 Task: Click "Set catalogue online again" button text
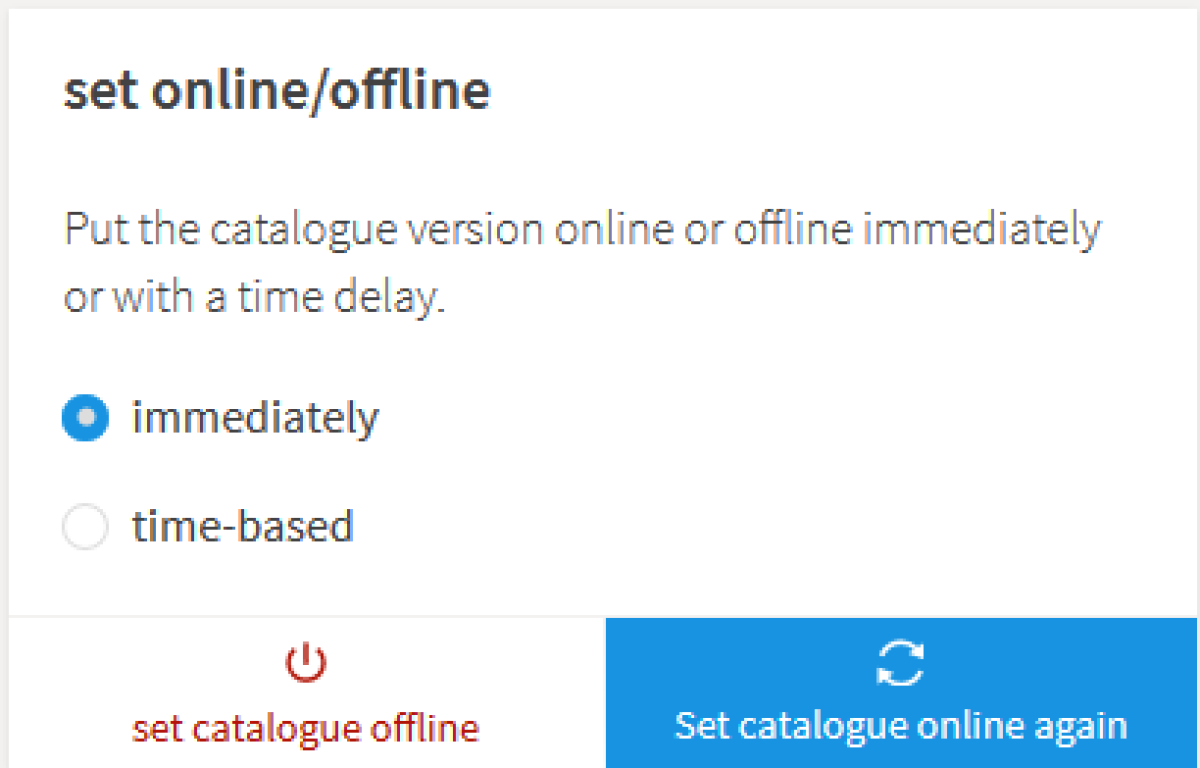pyautogui.click(x=901, y=725)
